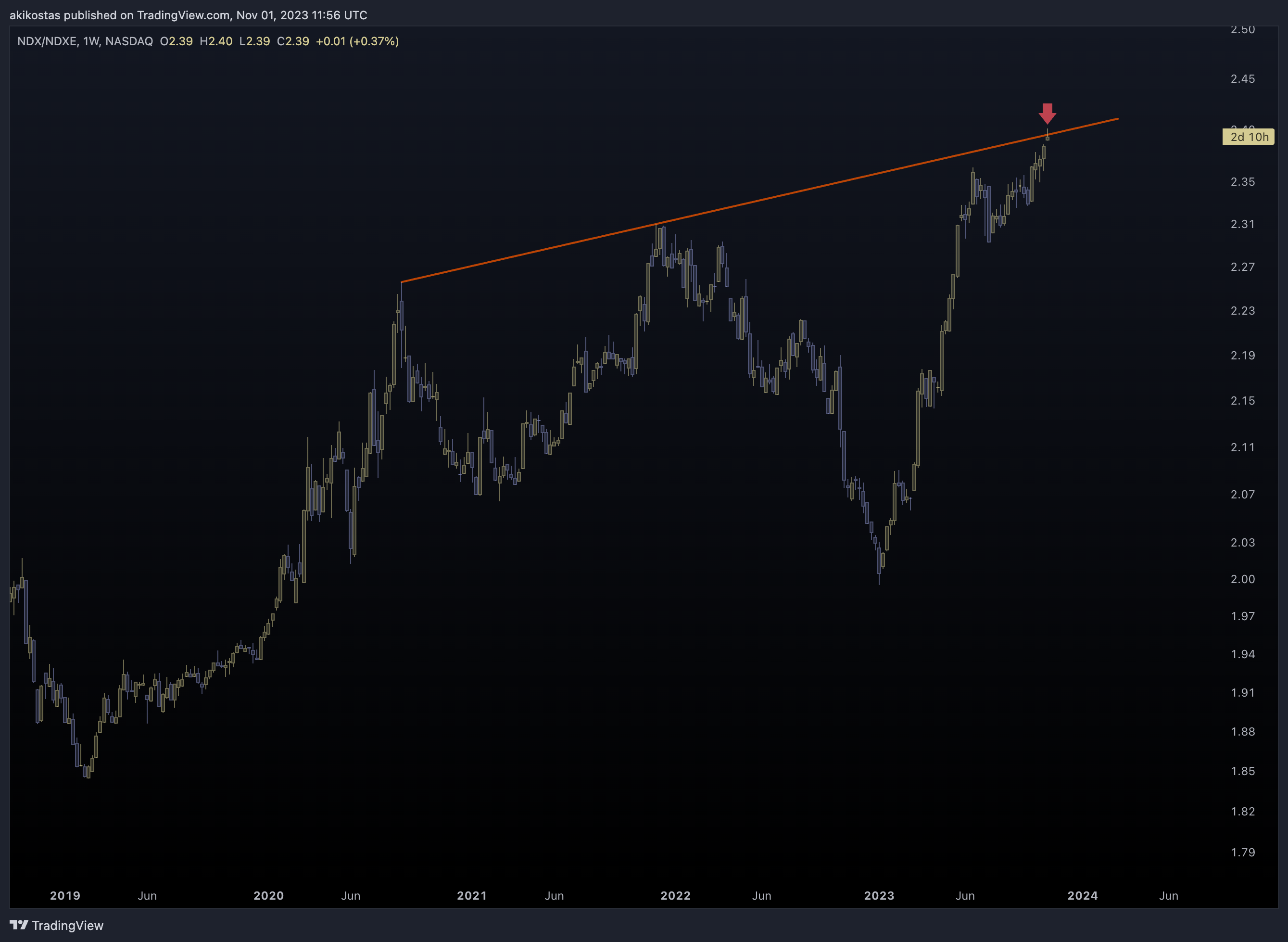Click the low value L2.39
Viewport: 1288px width, 942px height.
[x=254, y=41]
